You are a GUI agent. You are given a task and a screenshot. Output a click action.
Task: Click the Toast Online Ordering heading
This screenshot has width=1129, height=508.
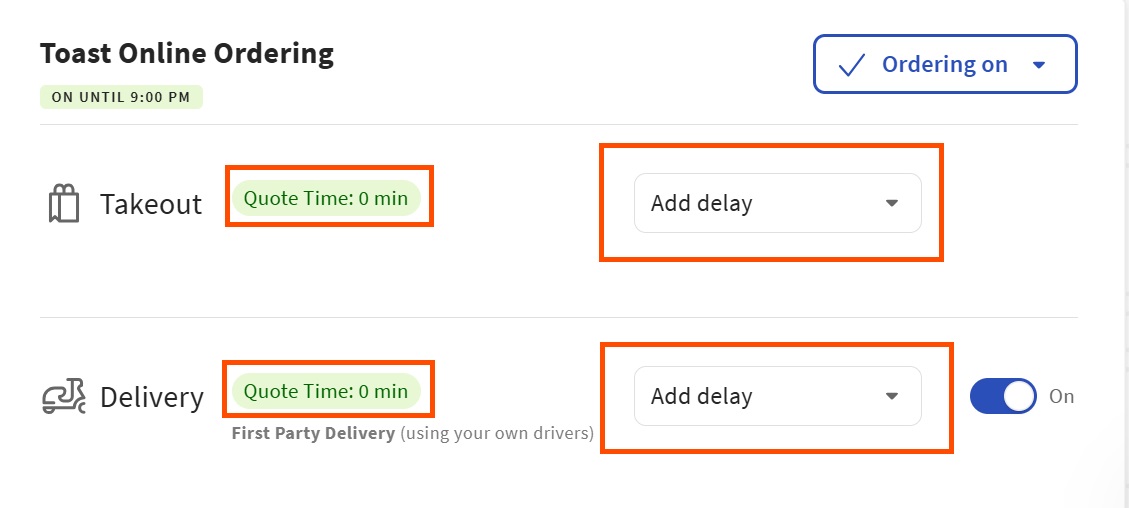(x=187, y=54)
